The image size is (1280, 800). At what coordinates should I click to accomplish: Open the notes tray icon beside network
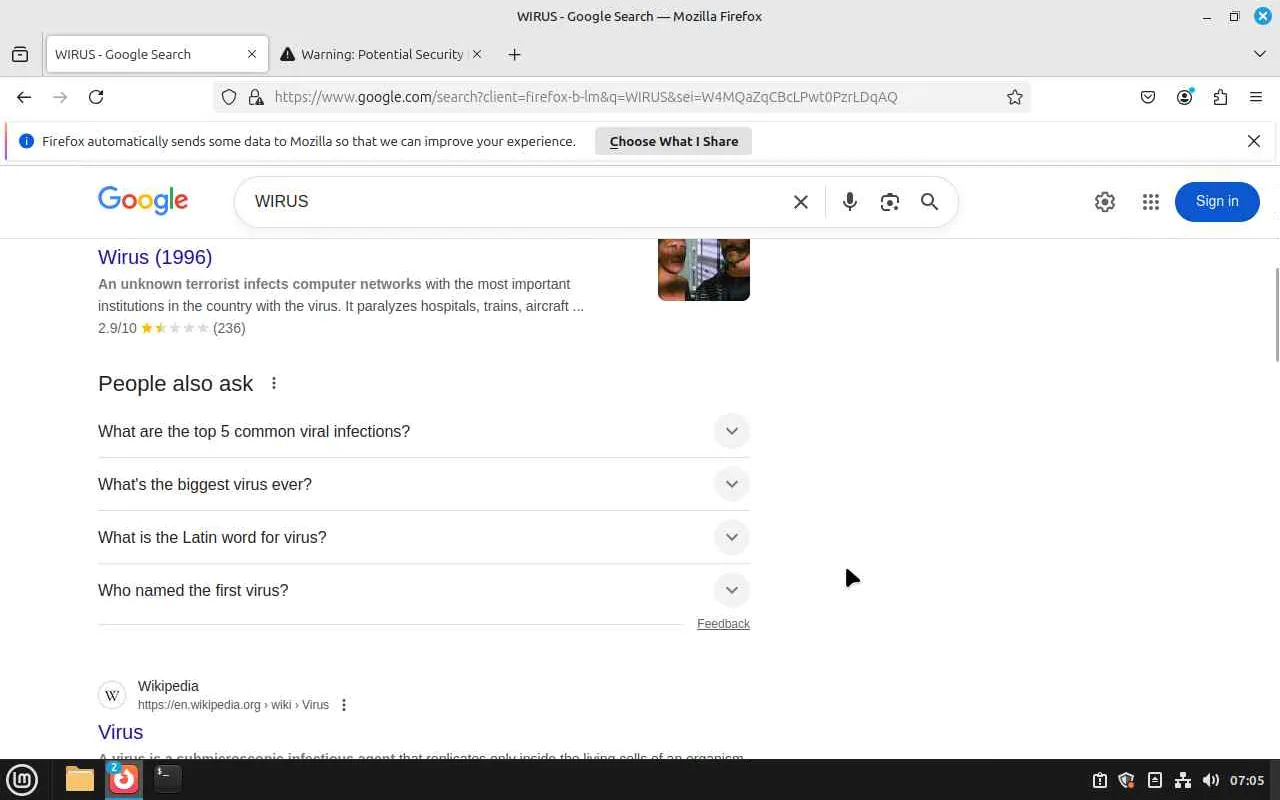coord(1155,780)
